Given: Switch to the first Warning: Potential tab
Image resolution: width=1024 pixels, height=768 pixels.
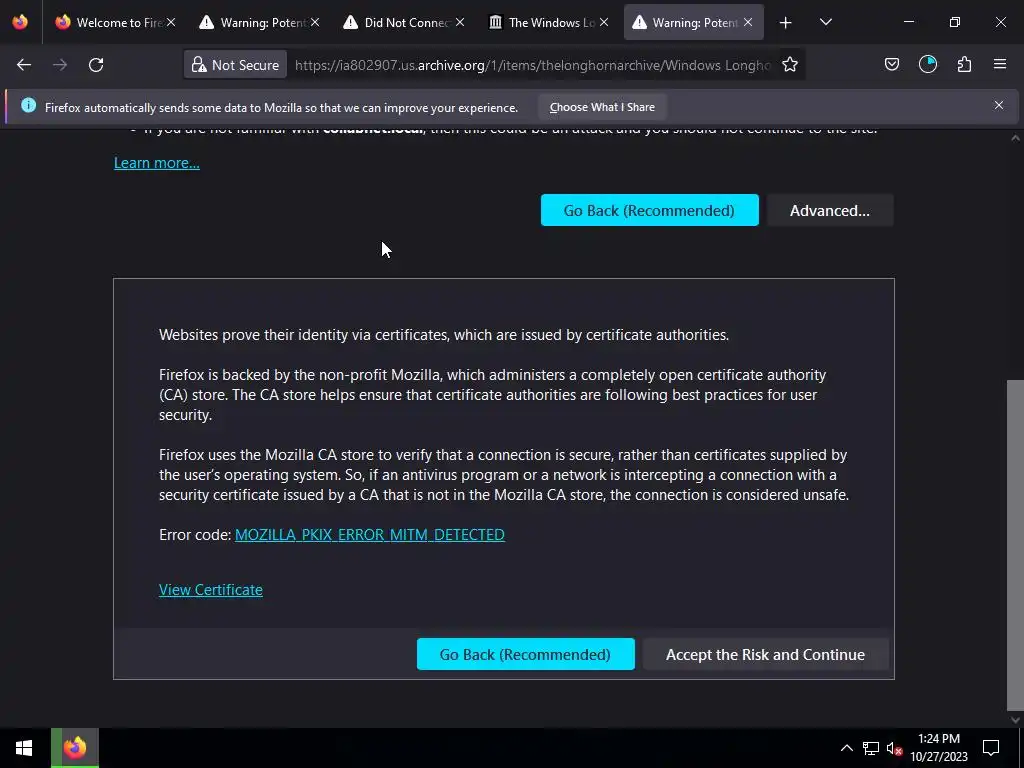Looking at the screenshot, I should (x=260, y=22).
